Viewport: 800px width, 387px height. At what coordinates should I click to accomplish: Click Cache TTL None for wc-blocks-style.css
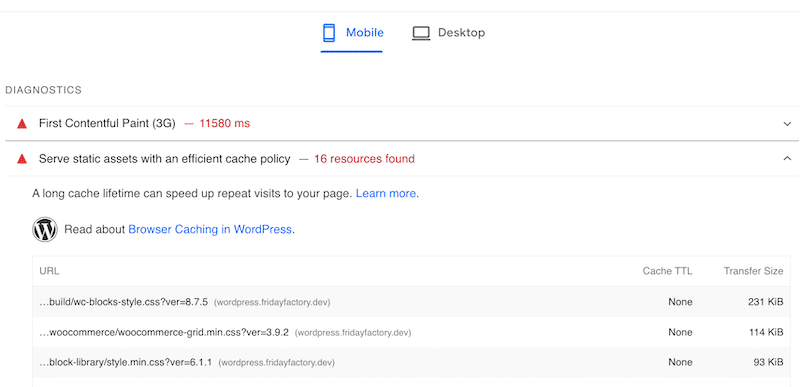pos(680,302)
